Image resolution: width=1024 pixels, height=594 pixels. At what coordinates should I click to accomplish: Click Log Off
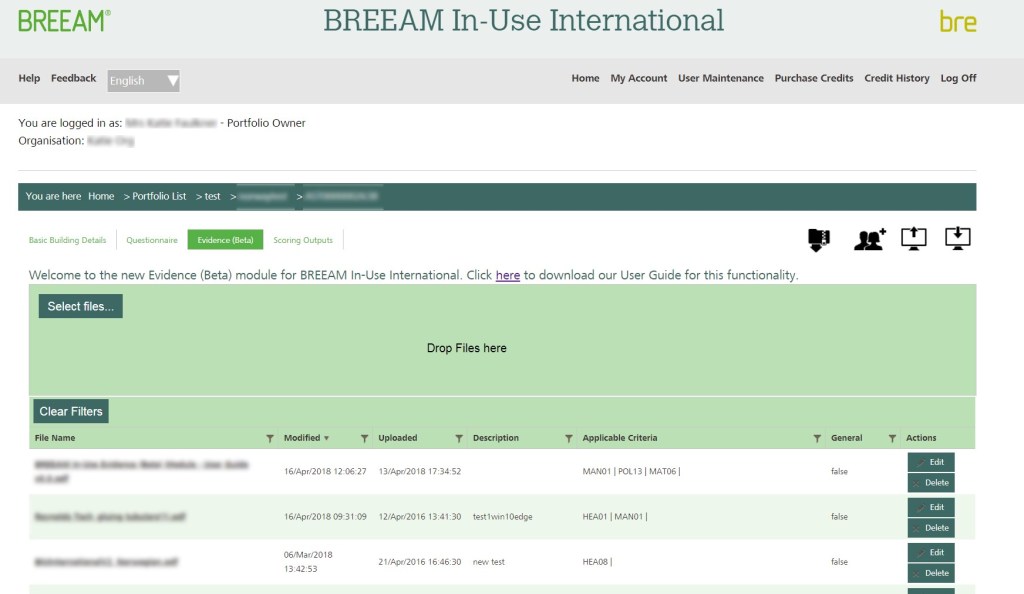(958, 78)
